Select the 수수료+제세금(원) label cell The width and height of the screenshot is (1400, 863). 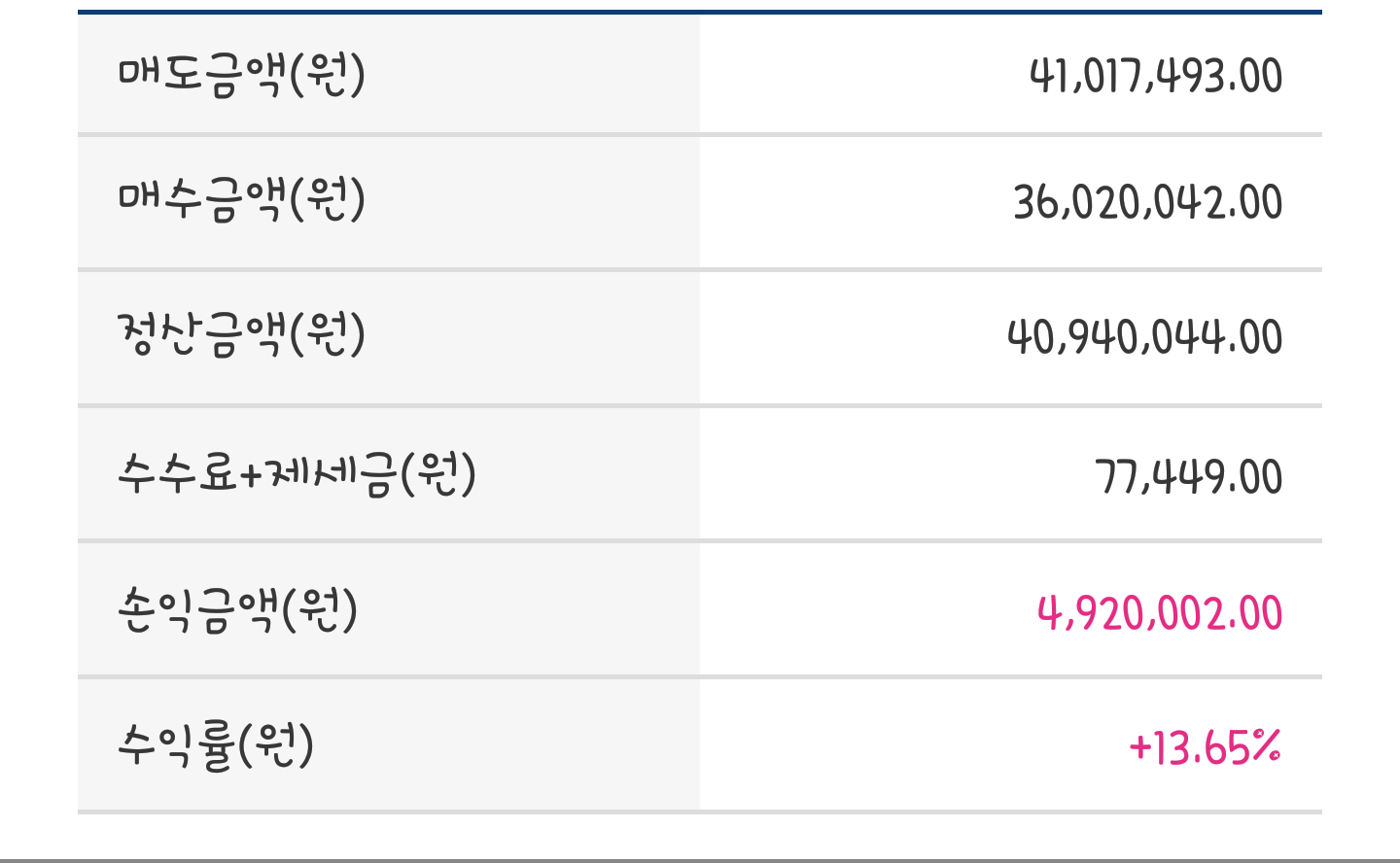[389, 473]
